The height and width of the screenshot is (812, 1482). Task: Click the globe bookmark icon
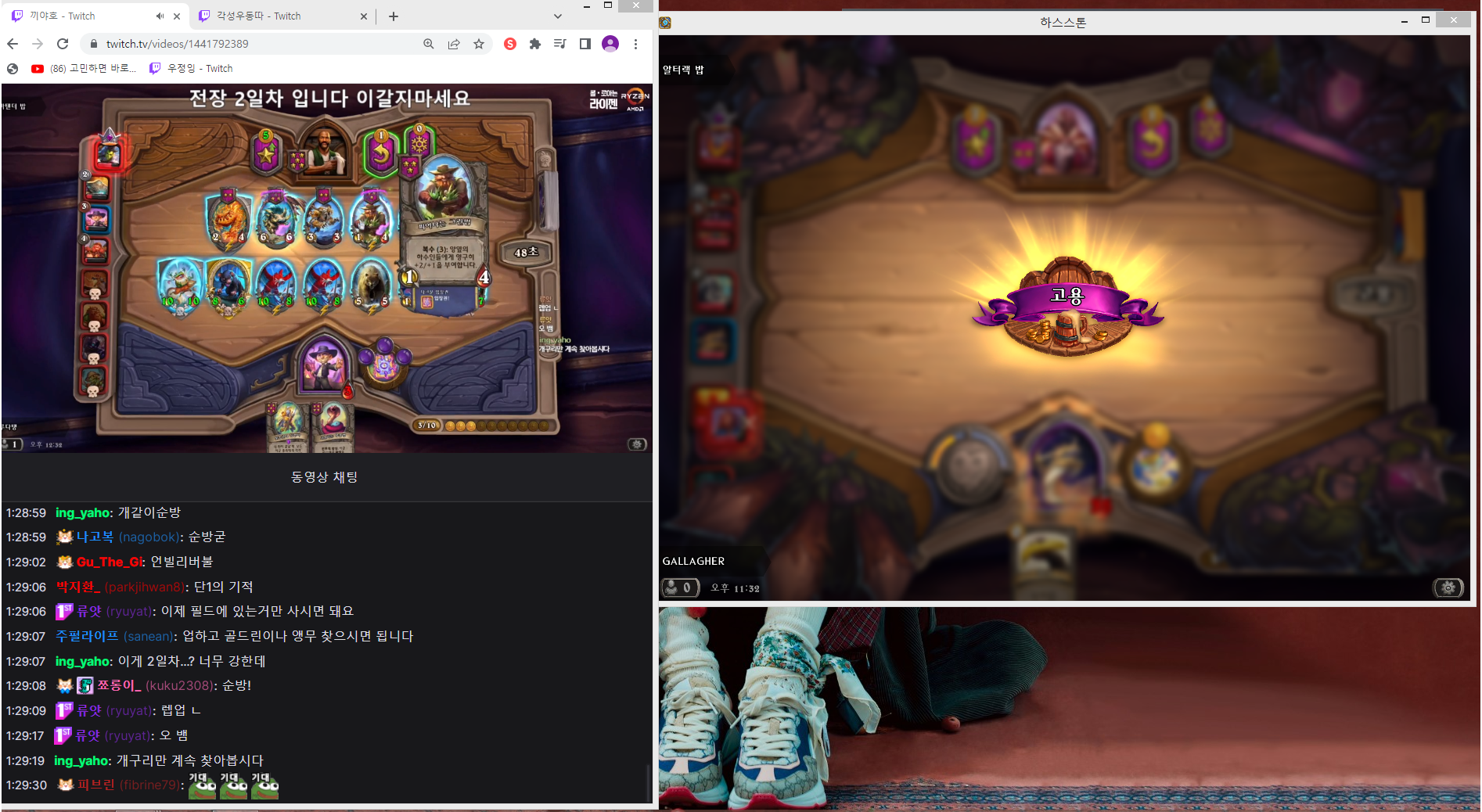pos(13,69)
